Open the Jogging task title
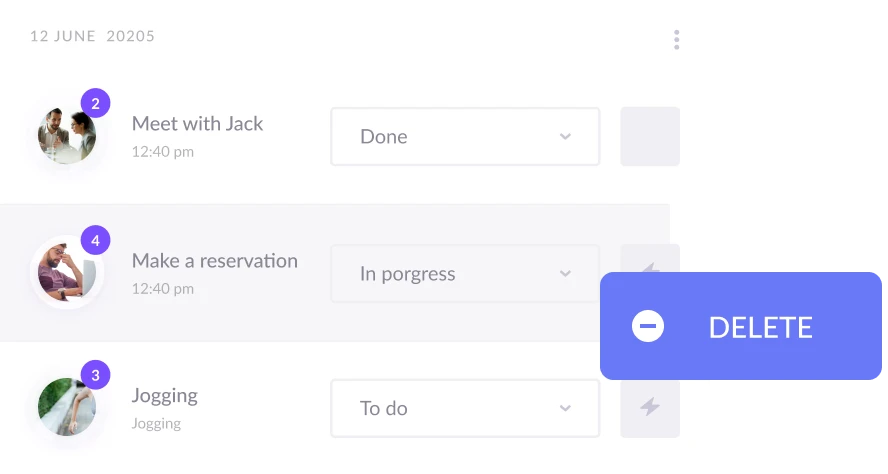888x474 pixels. pos(165,396)
